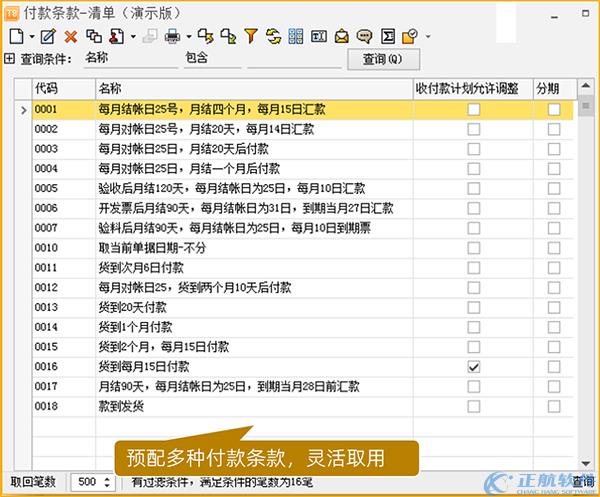Toggle 分期 checkbox for row 0001
The image size is (600, 497).
click(554, 109)
